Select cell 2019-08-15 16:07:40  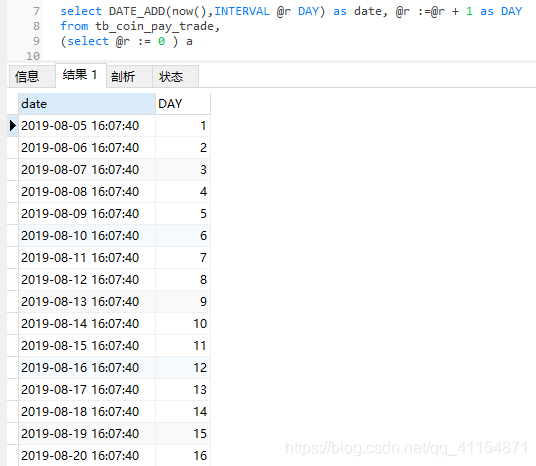(x=87, y=346)
